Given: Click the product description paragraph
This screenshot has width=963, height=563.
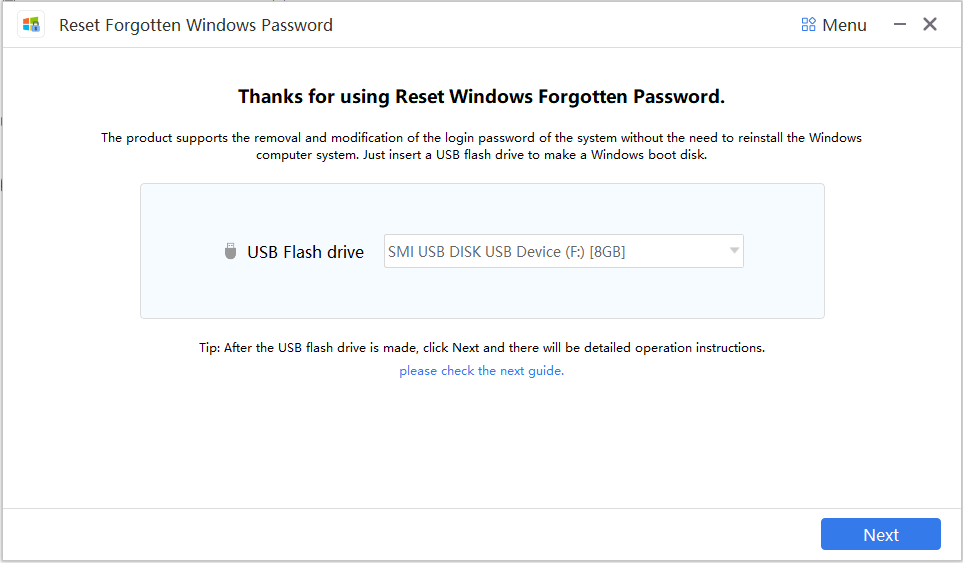Looking at the screenshot, I should (x=481, y=146).
